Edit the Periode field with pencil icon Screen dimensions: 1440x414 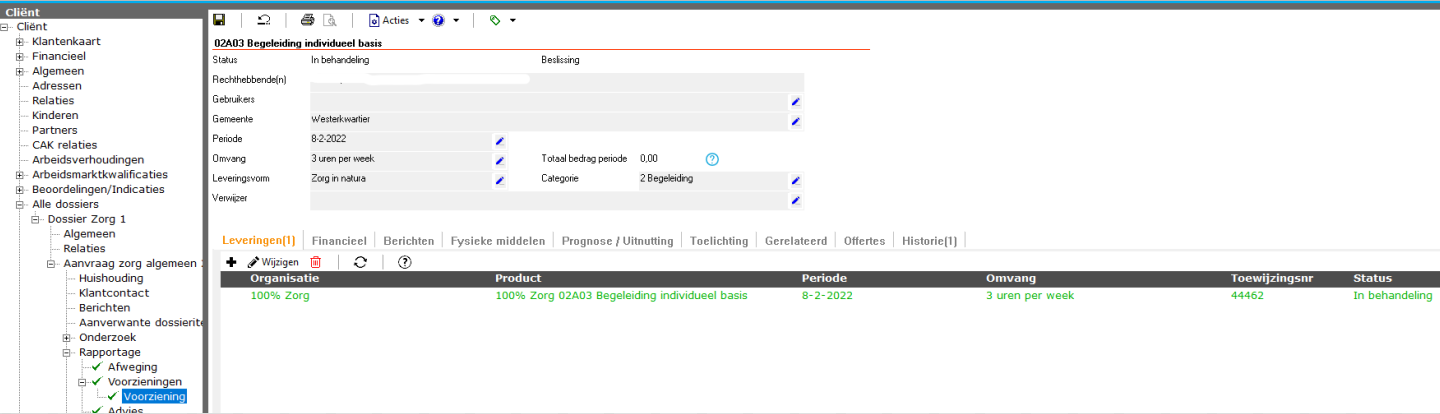[x=500, y=140]
